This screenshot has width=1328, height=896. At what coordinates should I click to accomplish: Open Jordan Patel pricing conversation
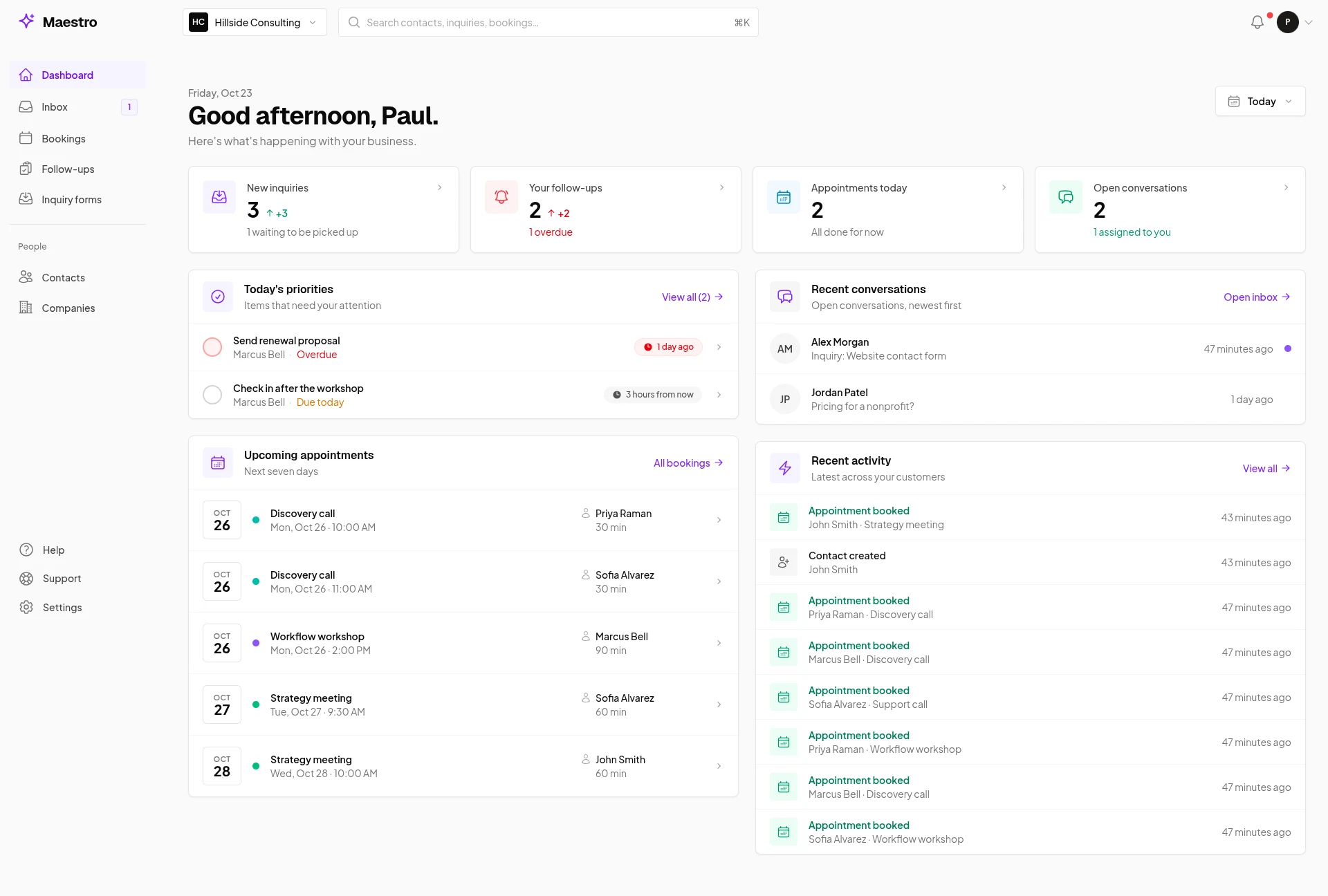[x=1031, y=399]
